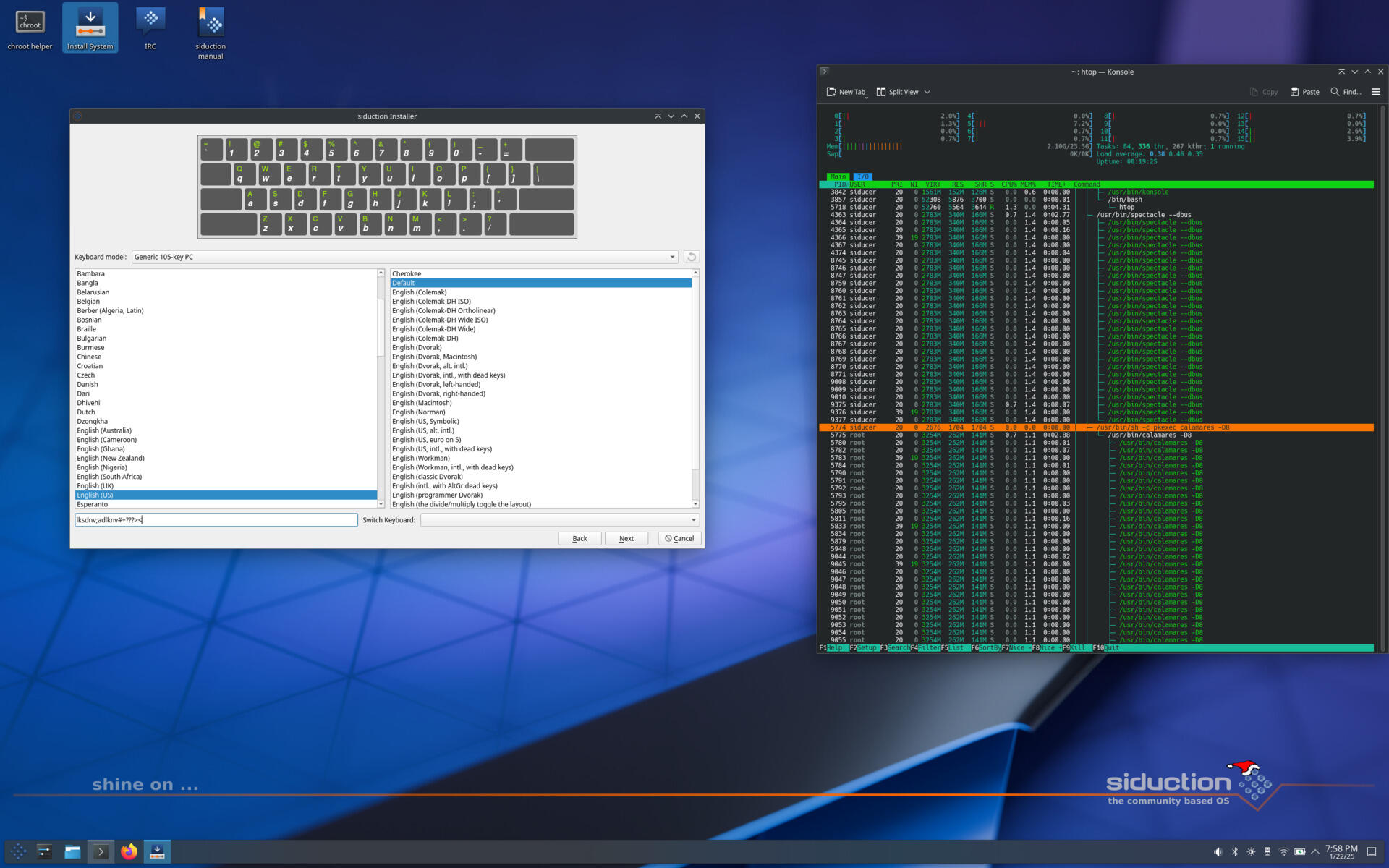1389x868 pixels.
Task: Select Dutch keyboard layout
Action: [x=226, y=412]
